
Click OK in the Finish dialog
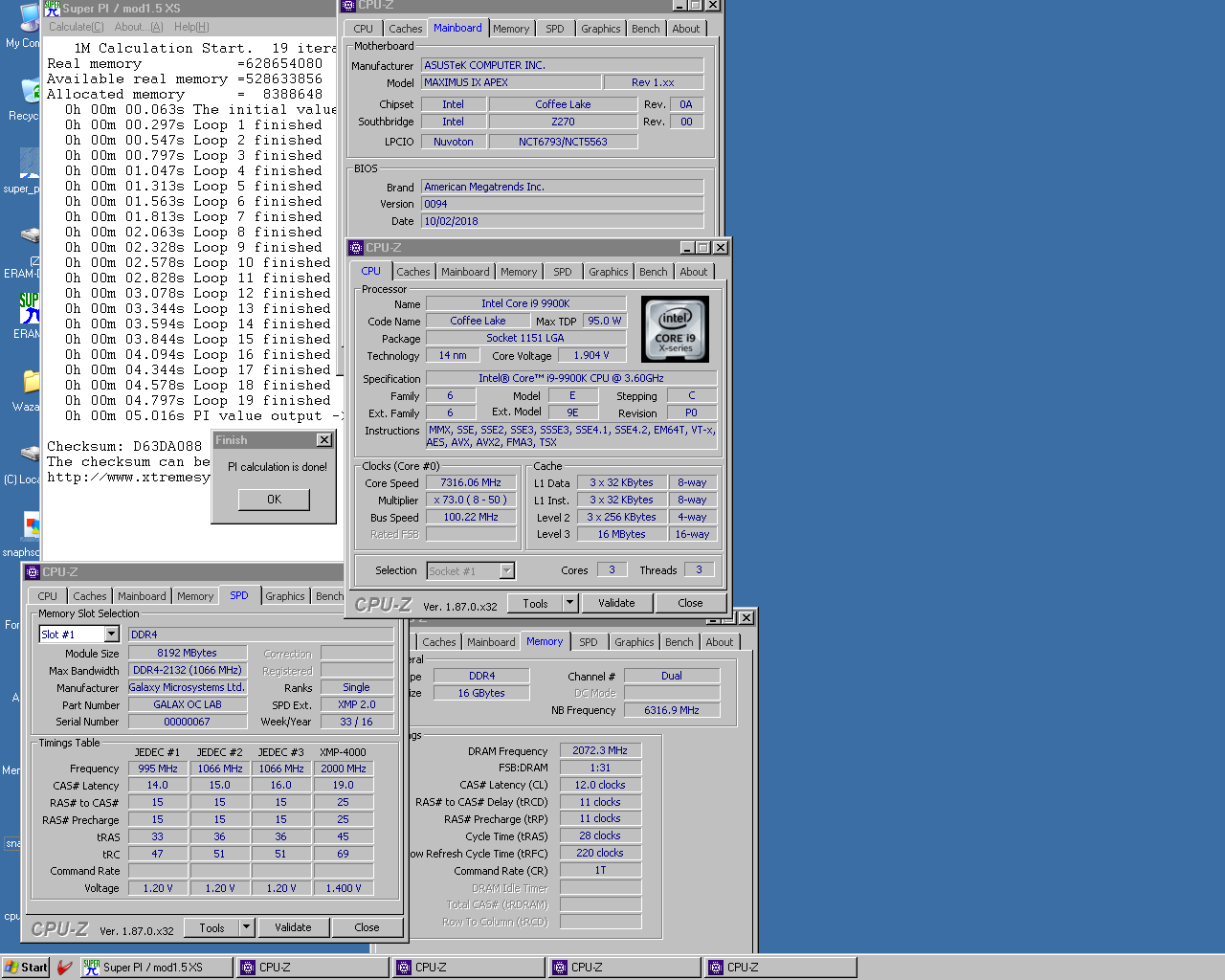[275, 500]
